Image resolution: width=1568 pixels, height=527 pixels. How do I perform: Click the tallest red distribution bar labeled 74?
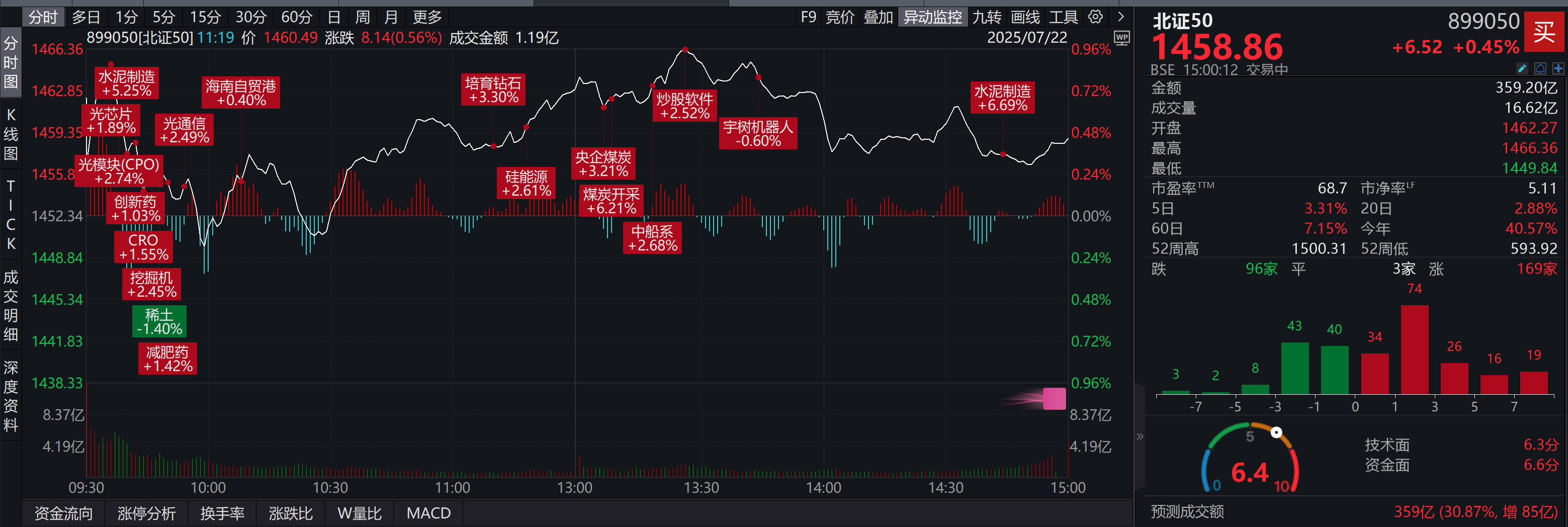[1415, 349]
